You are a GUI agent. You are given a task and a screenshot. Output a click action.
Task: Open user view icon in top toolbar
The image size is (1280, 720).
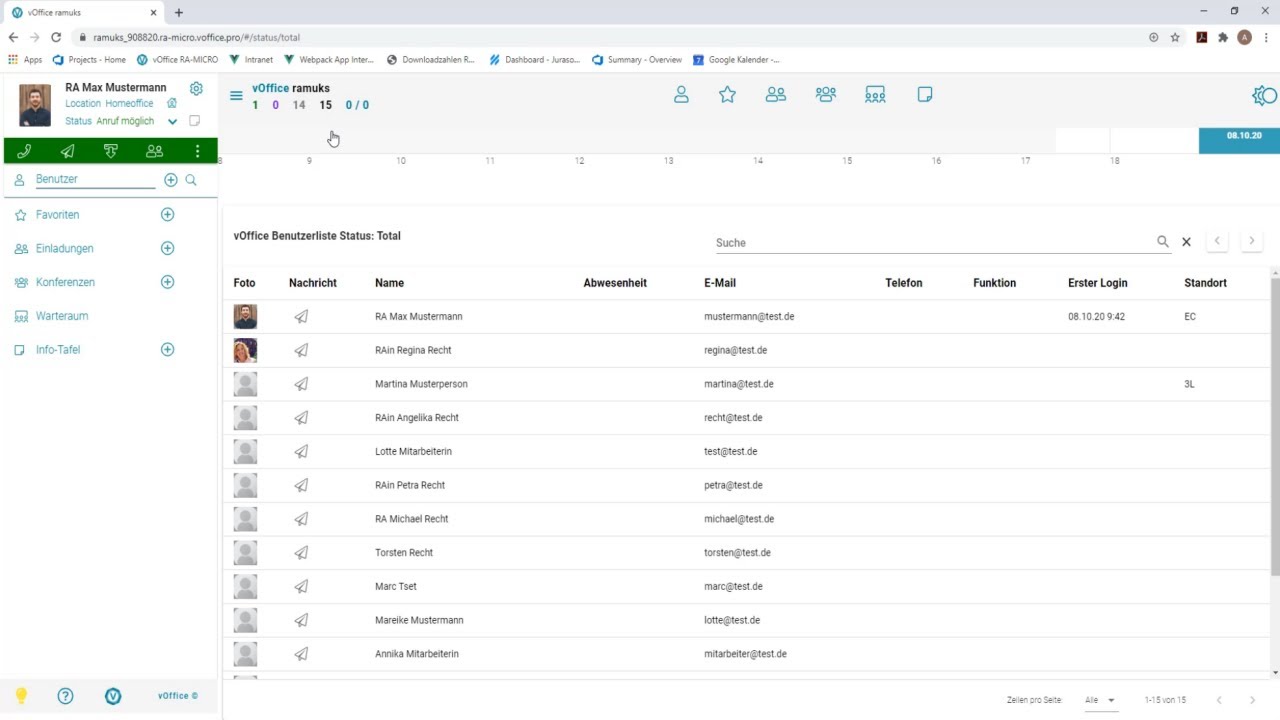tap(681, 95)
